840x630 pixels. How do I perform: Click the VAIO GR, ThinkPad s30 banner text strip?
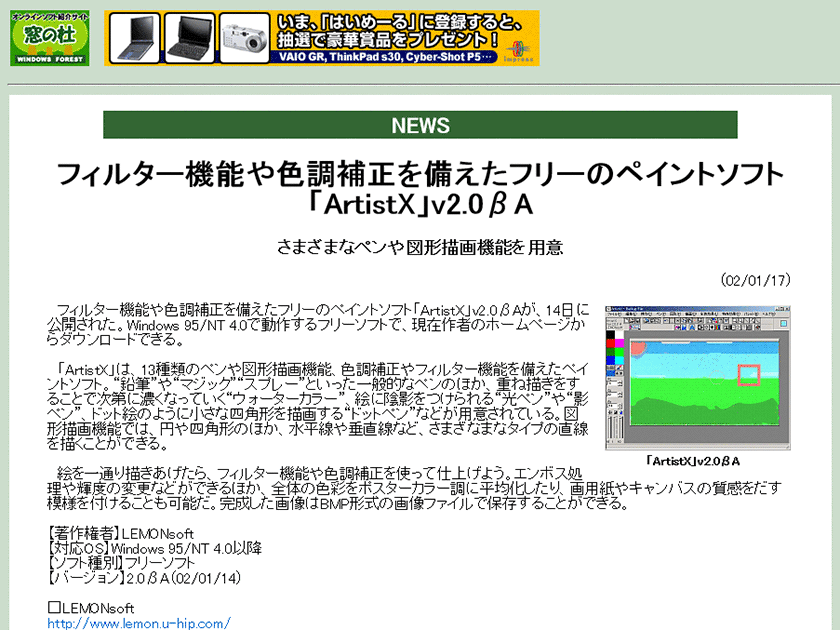coord(386,57)
